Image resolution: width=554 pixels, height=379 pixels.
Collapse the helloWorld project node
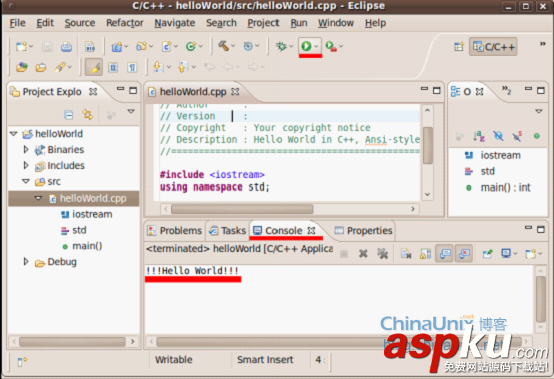13,134
